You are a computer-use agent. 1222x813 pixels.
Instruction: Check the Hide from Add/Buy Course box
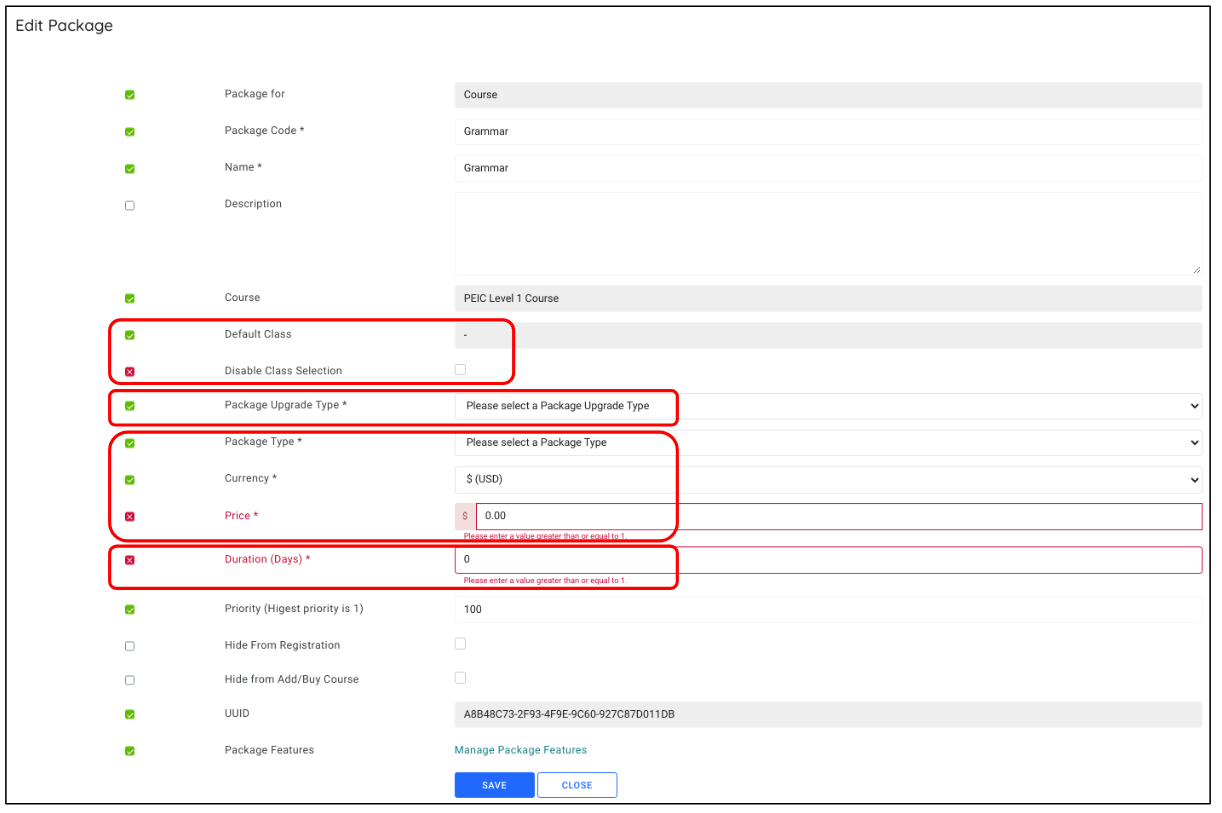[460, 677]
